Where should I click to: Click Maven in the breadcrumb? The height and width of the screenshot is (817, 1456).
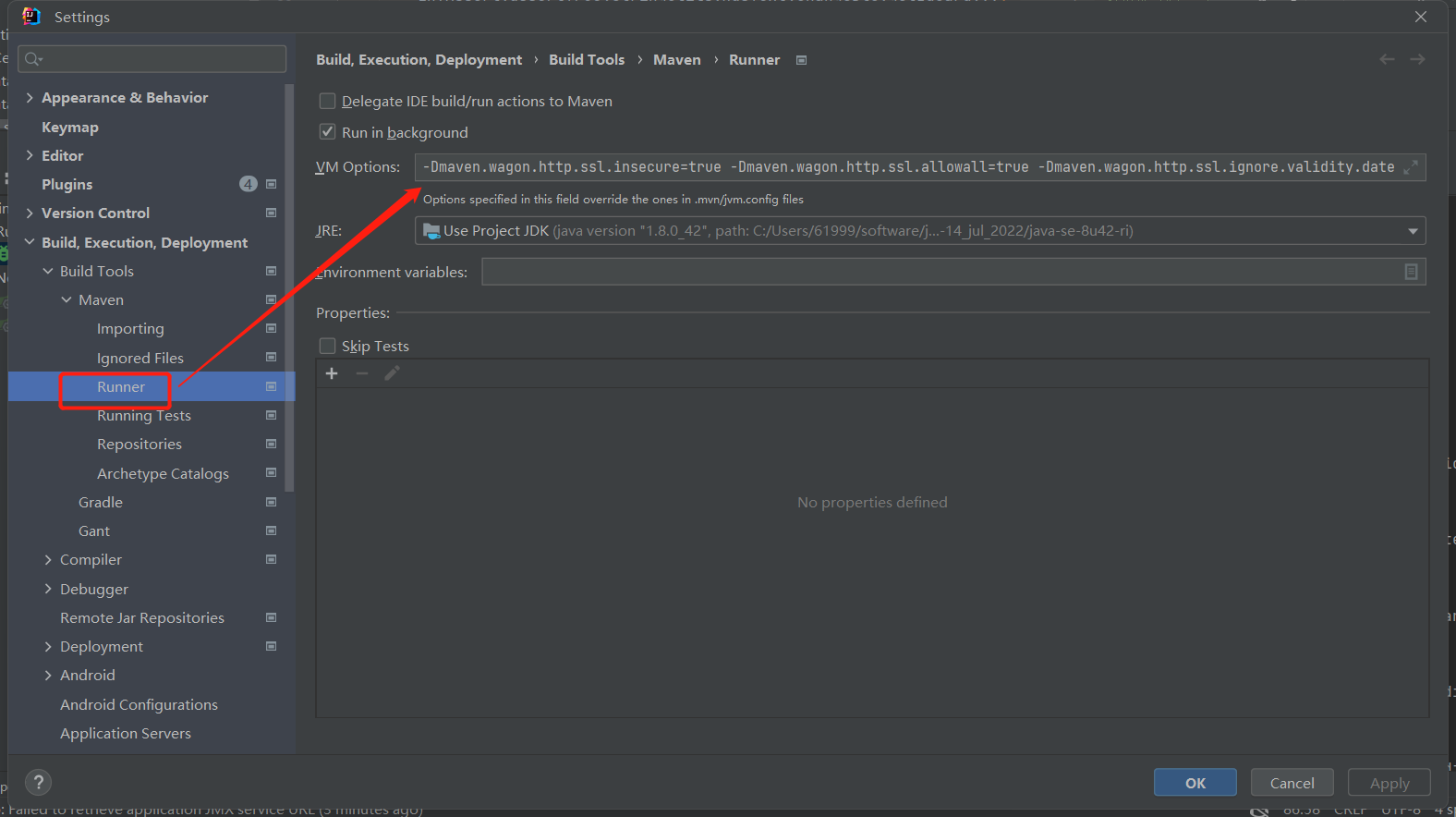pos(677,59)
